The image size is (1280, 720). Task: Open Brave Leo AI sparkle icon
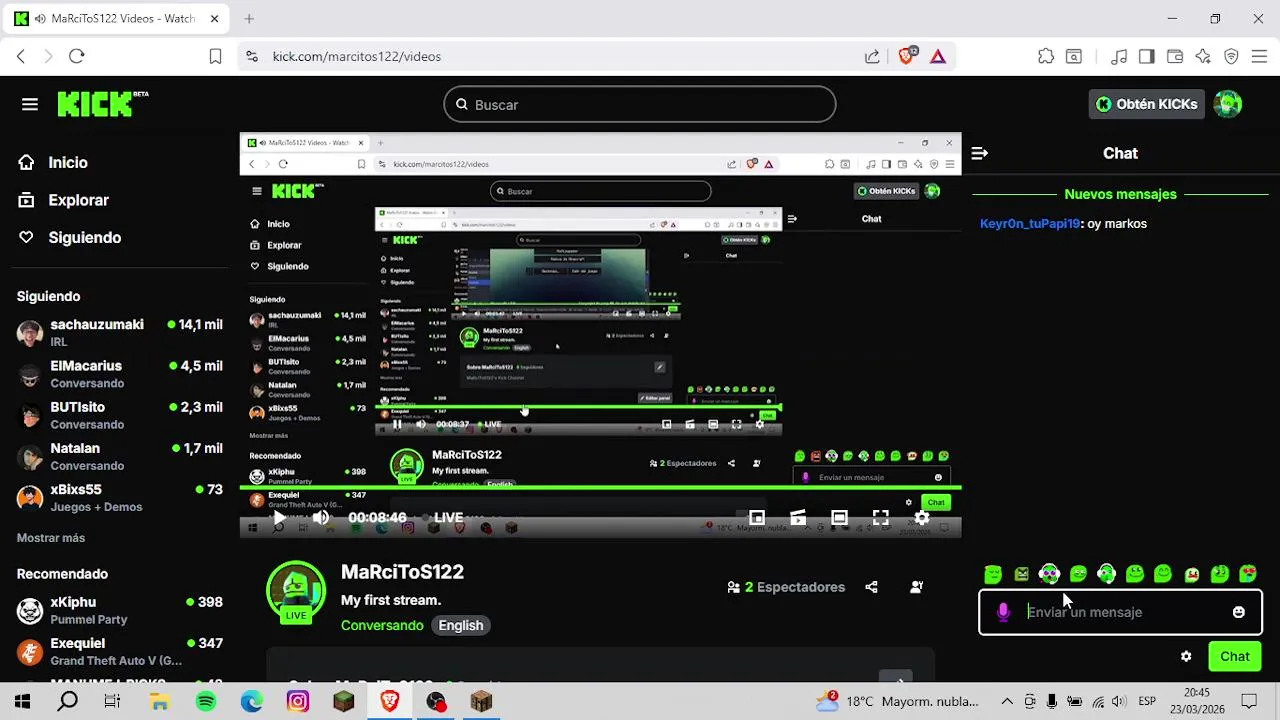[1203, 56]
